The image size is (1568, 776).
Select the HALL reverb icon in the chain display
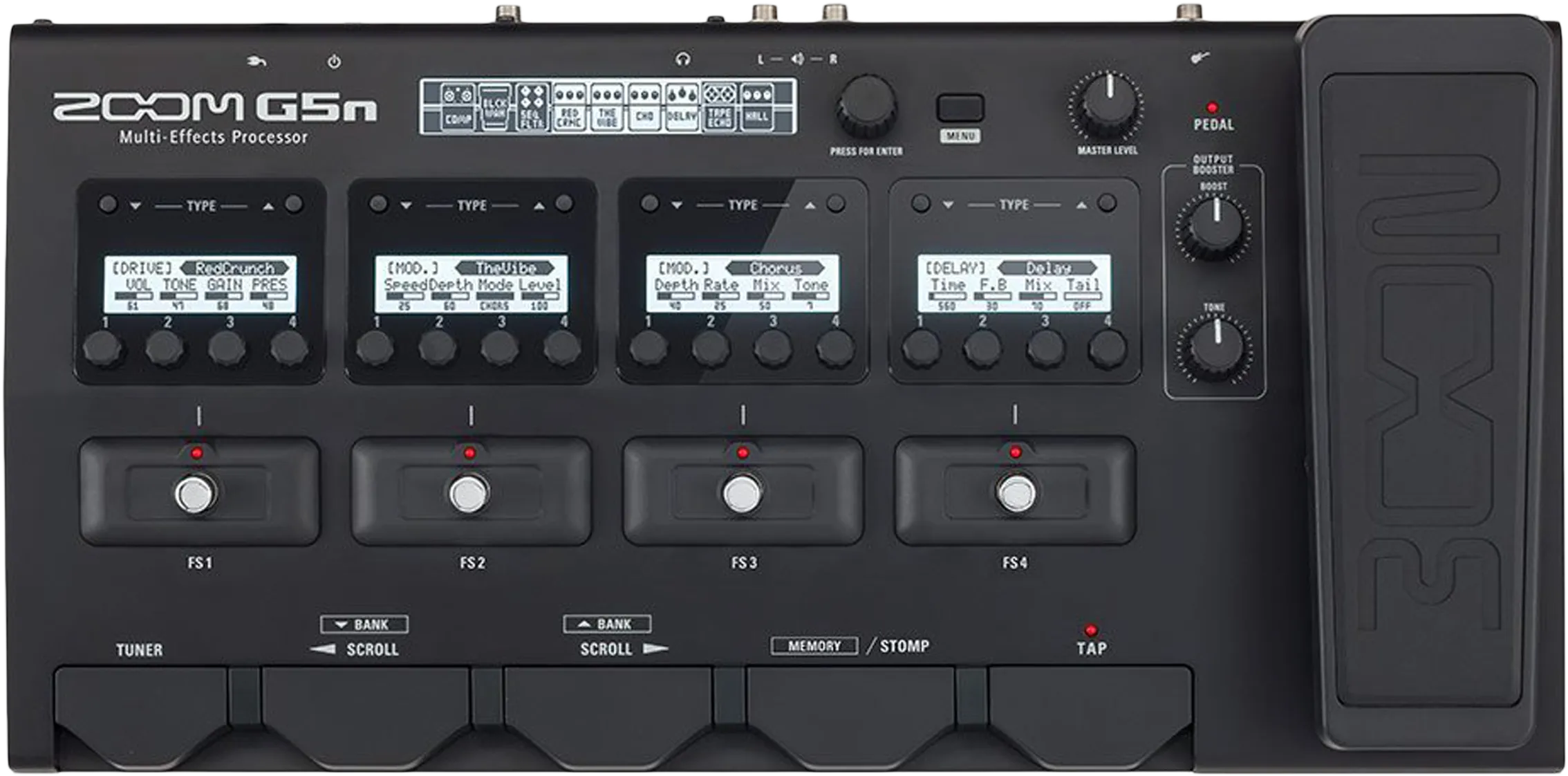coord(756,107)
